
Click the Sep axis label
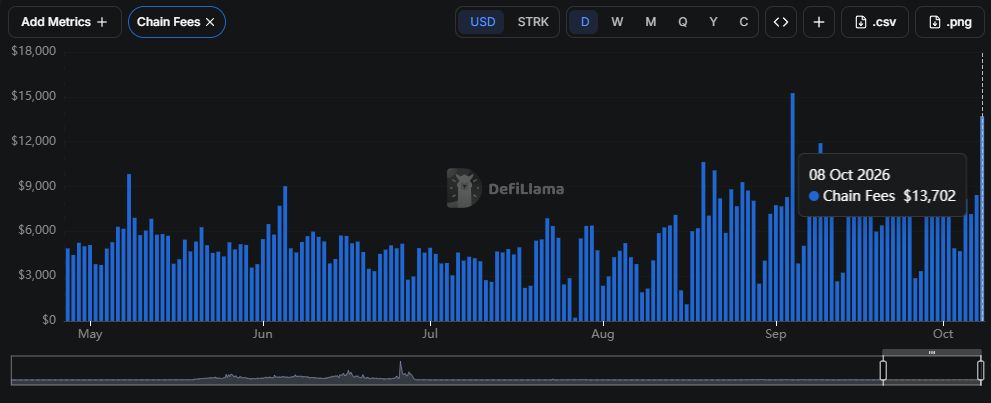tap(775, 334)
